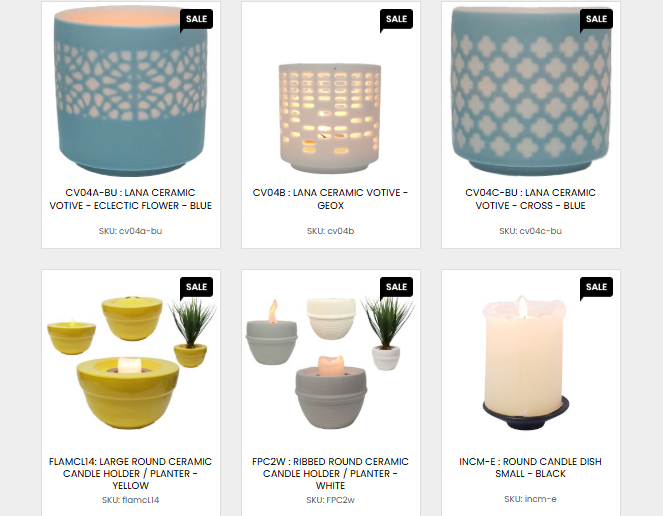
Task: Open the ribbed grey candle holder image
Action: (330, 363)
